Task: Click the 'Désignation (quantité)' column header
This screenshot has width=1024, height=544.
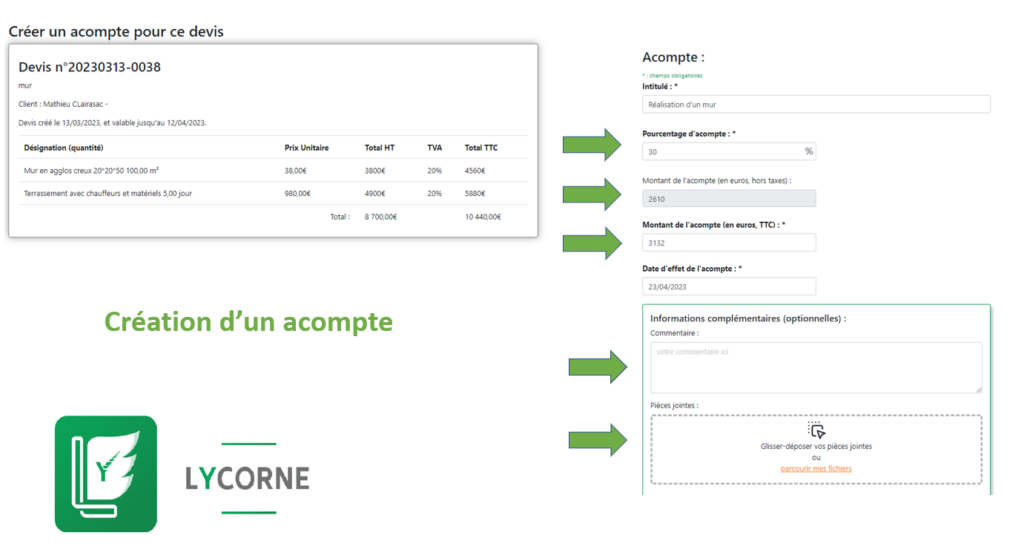Action: pyautogui.click(x=63, y=148)
